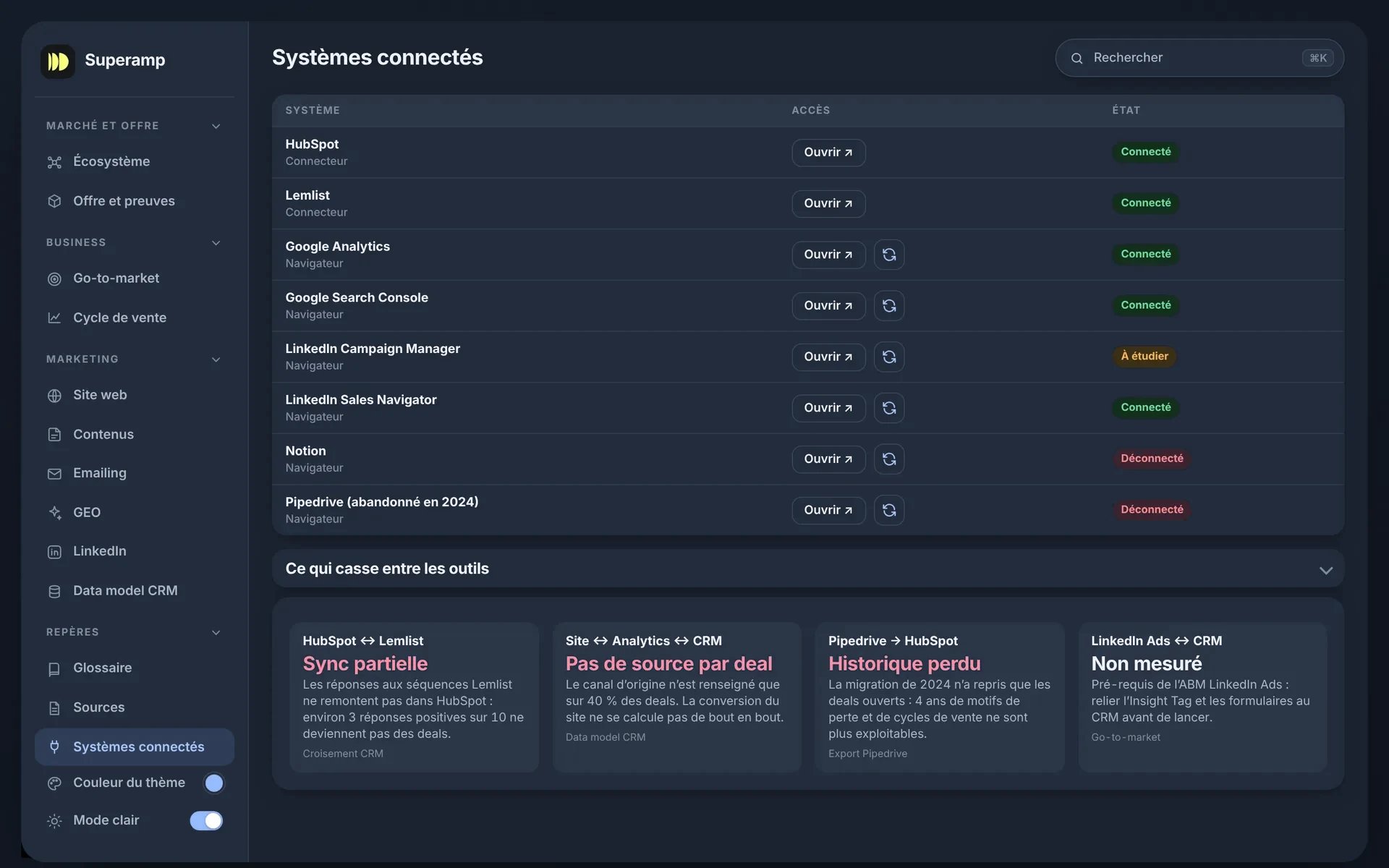This screenshot has height=868, width=1389.
Task: Open Google Analytics with Ouvrir button
Action: tap(828, 255)
